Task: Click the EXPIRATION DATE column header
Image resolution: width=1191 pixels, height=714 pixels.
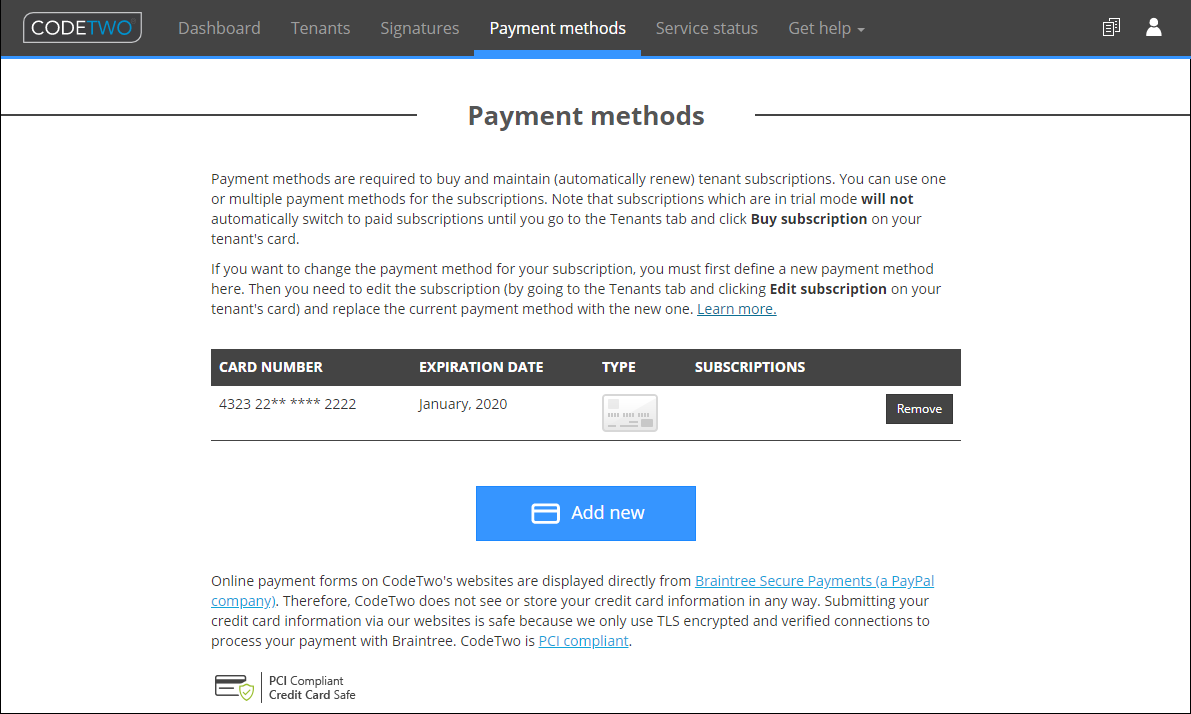Action: coord(481,367)
